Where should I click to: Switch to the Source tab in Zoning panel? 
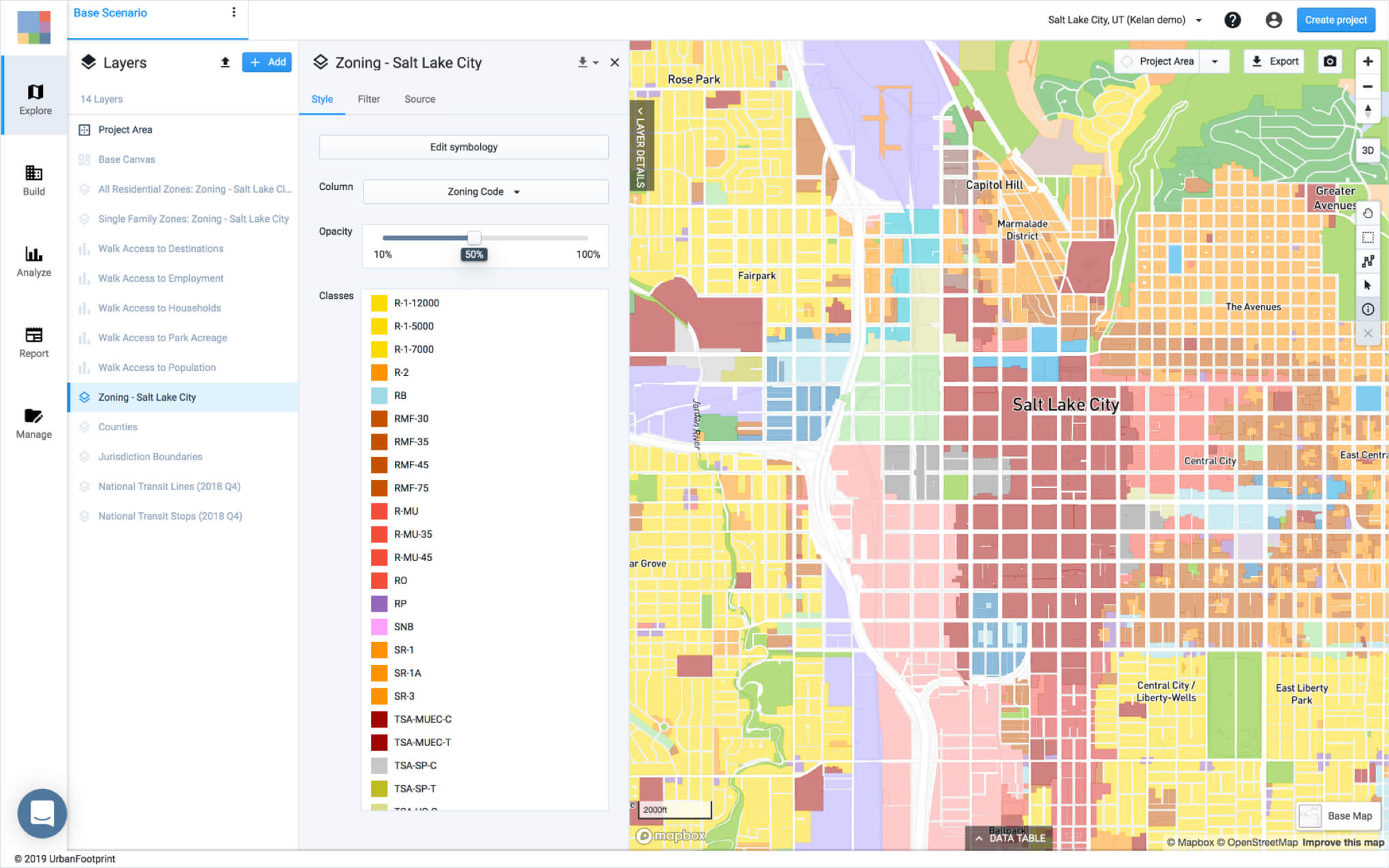pyautogui.click(x=420, y=99)
